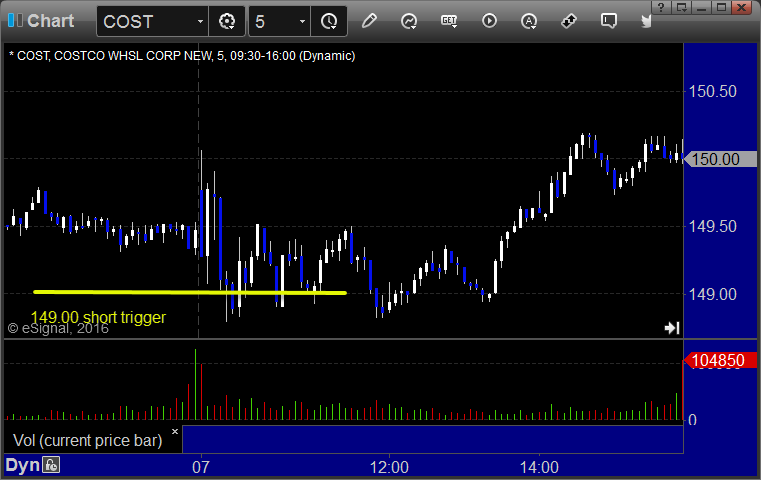
Task: Click the Twitter bird icon
Action: click(x=646, y=21)
